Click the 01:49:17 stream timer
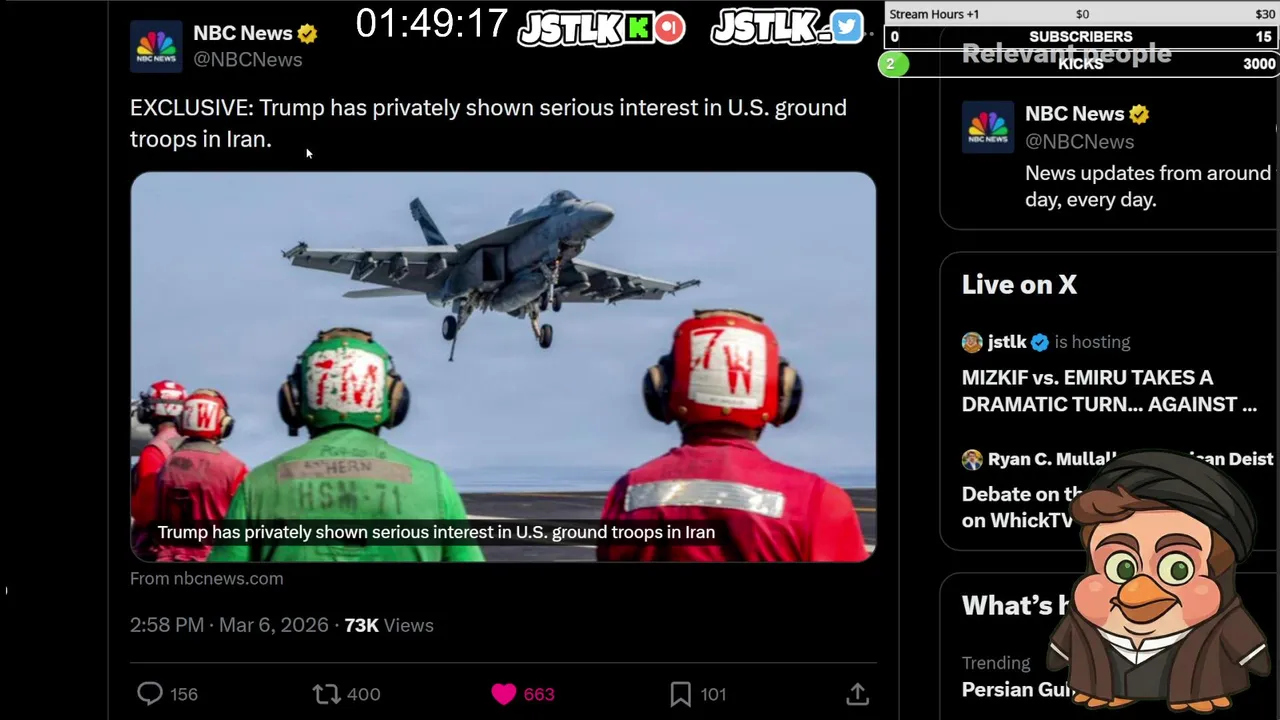 click(432, 23)
